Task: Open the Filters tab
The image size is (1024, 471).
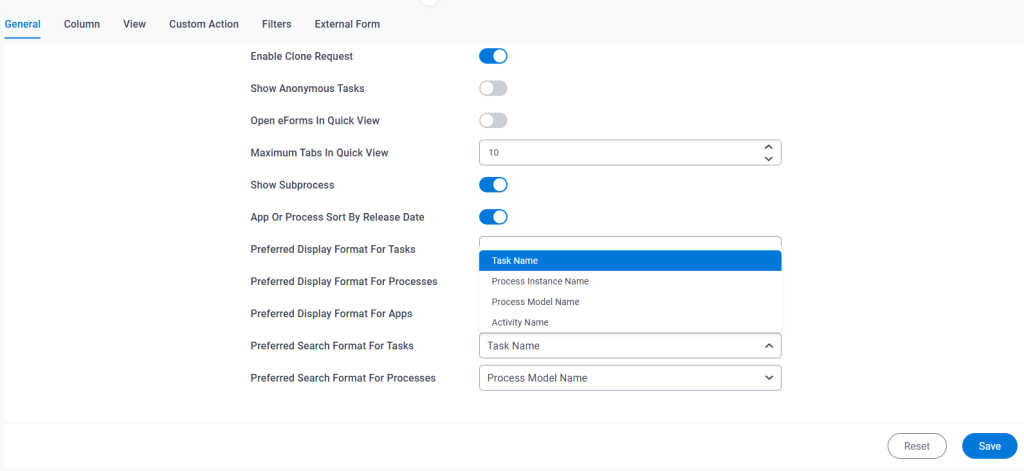Action: pyautogui.click(x=277, y=24)
